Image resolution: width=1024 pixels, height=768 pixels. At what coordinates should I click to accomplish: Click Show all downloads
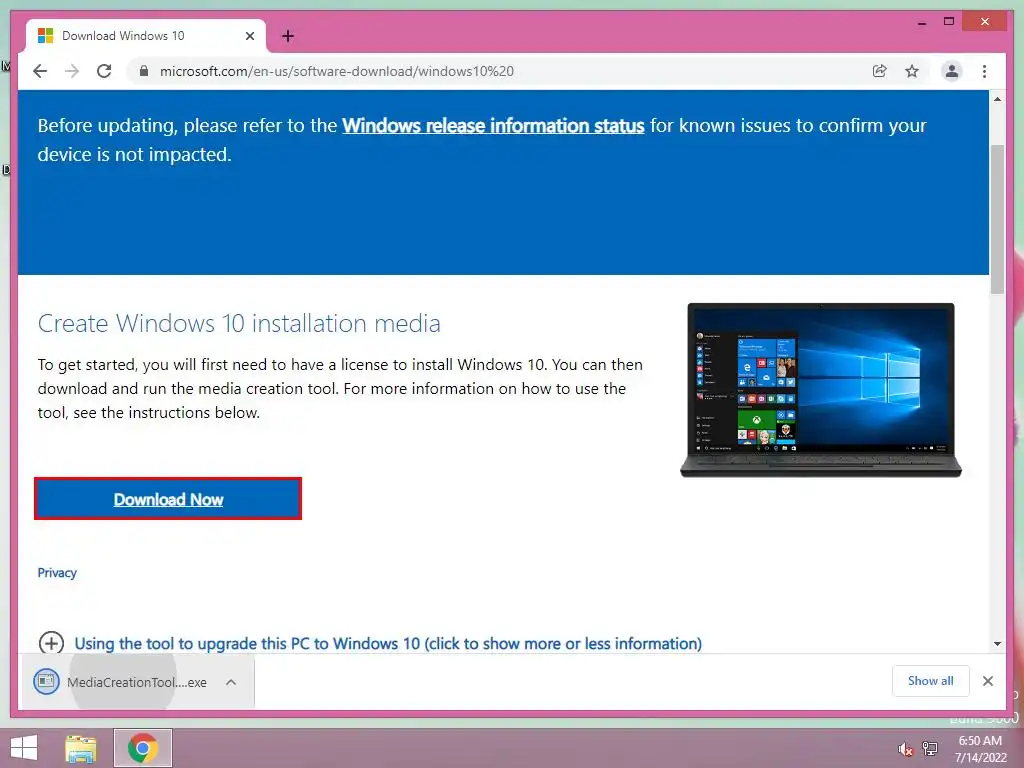931,680
